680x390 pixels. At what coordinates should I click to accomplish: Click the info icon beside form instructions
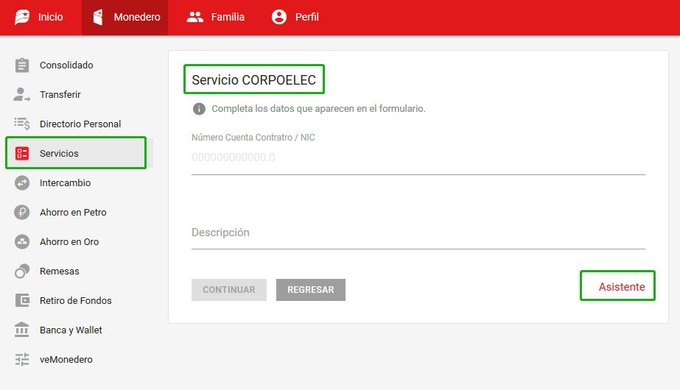click(x=199, y=109)
